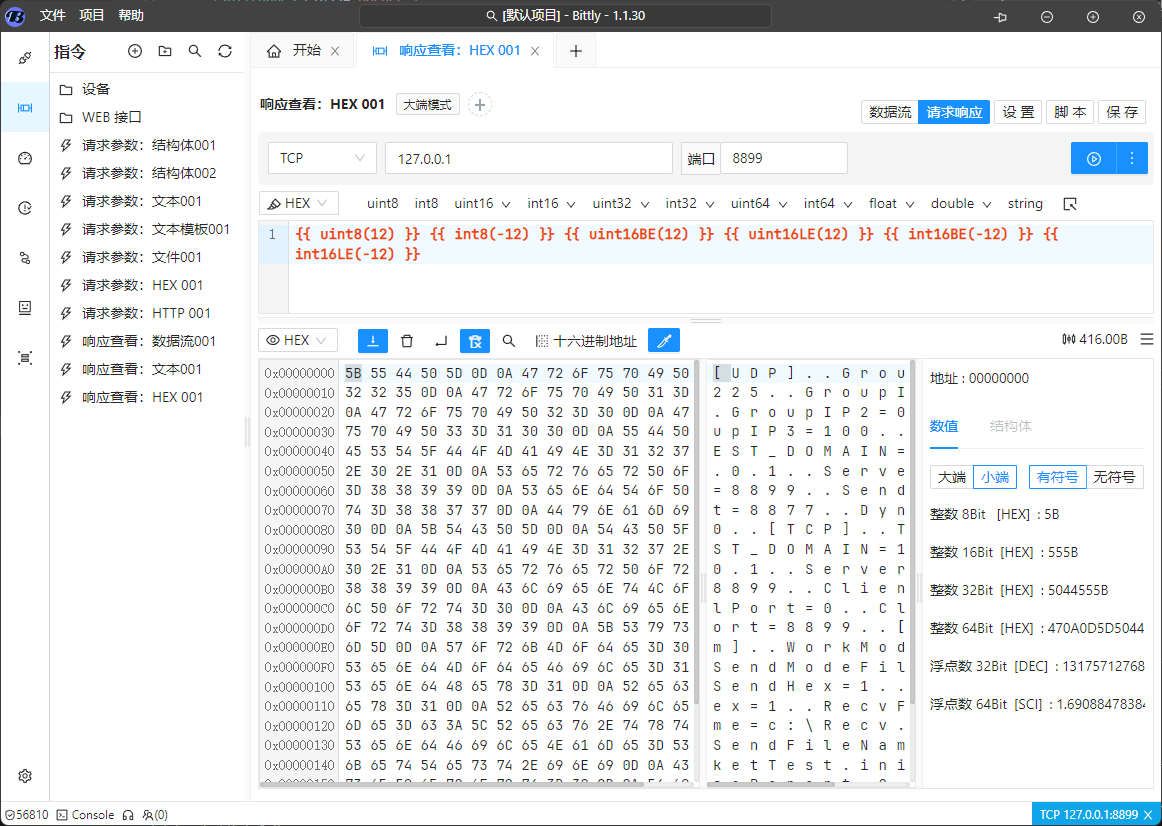This screenshot has width=1162, height=826.
Task: Click the blue highlighter pen icon
Action: pos(663,341)
